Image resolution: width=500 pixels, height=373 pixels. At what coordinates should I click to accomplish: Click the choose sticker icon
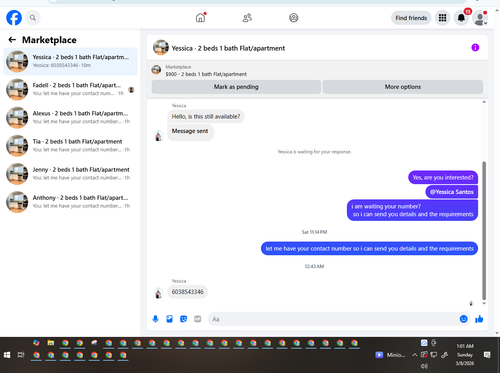tap(183, 319)
